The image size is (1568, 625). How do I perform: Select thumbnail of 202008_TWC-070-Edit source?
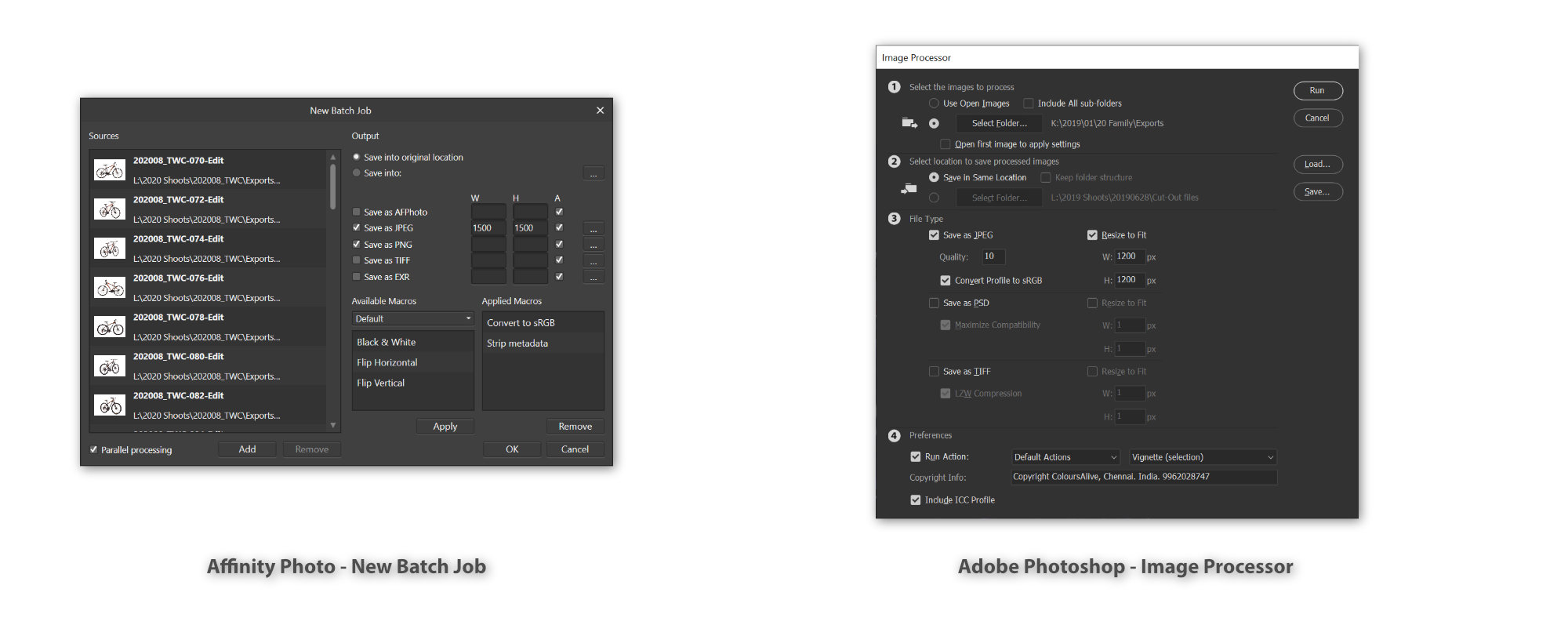(x=110, y=170)
